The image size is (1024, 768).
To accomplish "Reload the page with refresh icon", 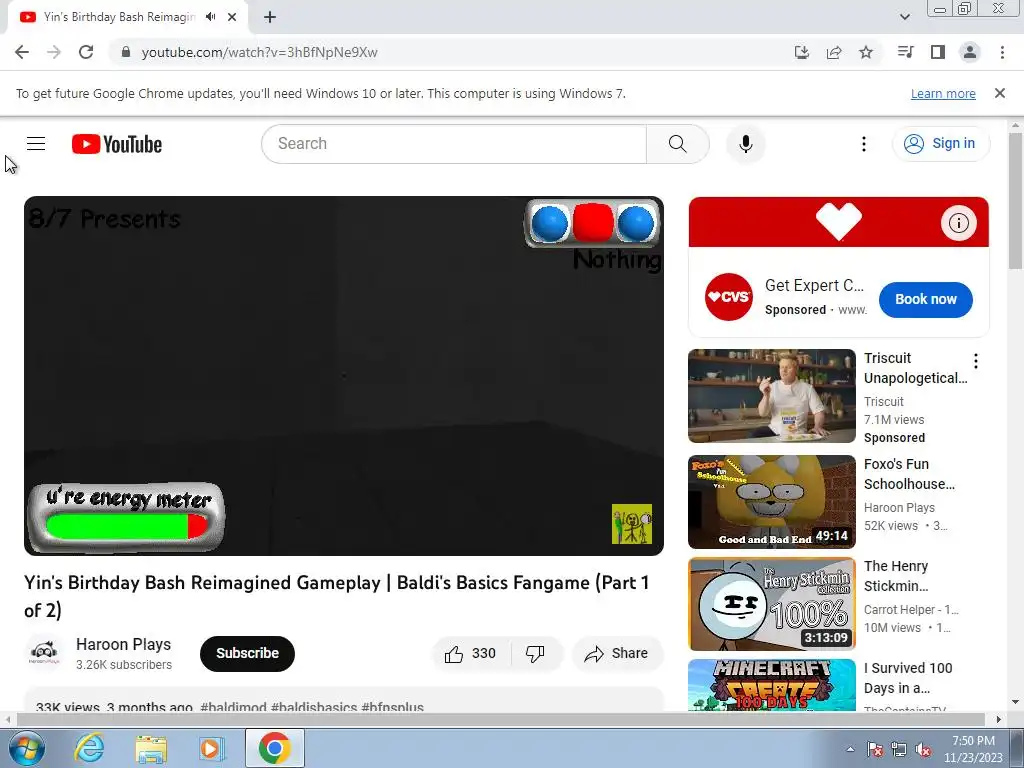I will tap(86, 52).
